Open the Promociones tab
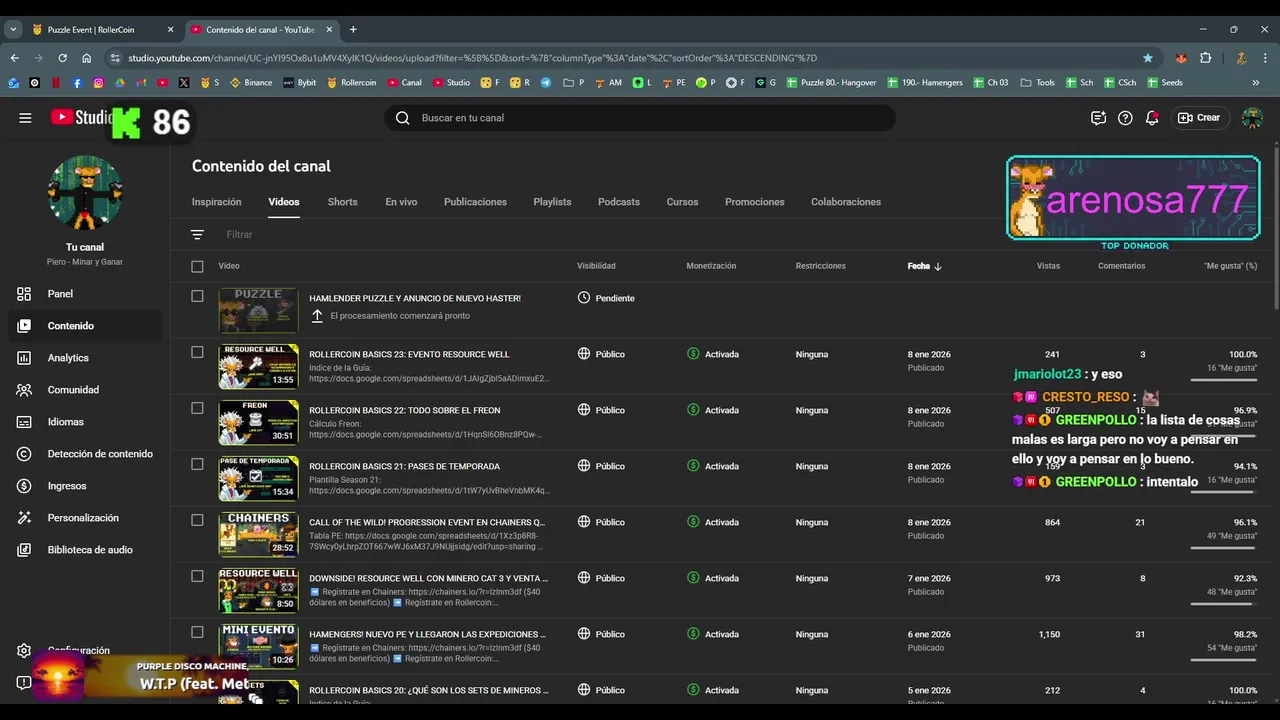Screen dimensions: 1280x720 (x=755, y=202)
